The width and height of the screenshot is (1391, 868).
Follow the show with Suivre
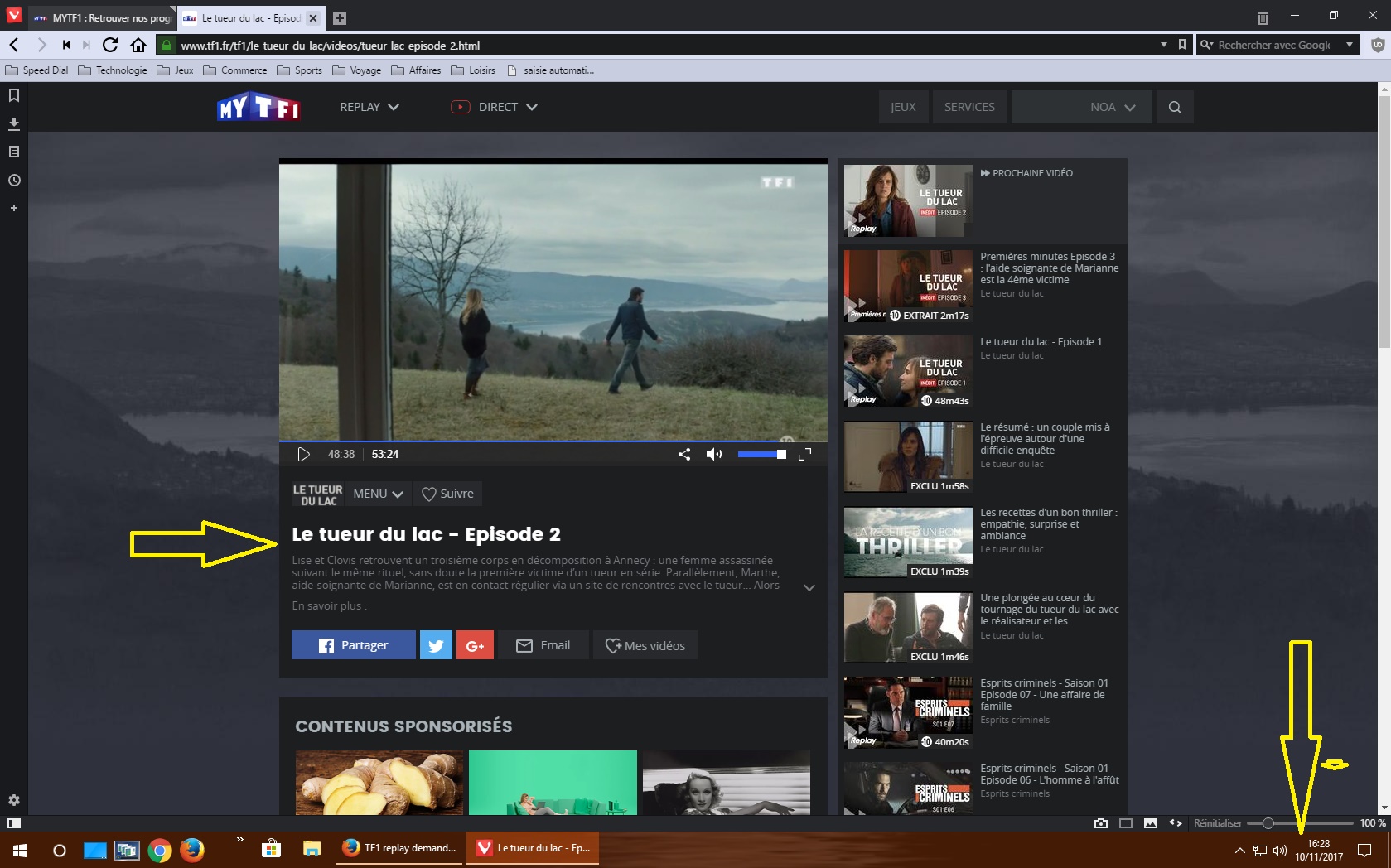447,494
